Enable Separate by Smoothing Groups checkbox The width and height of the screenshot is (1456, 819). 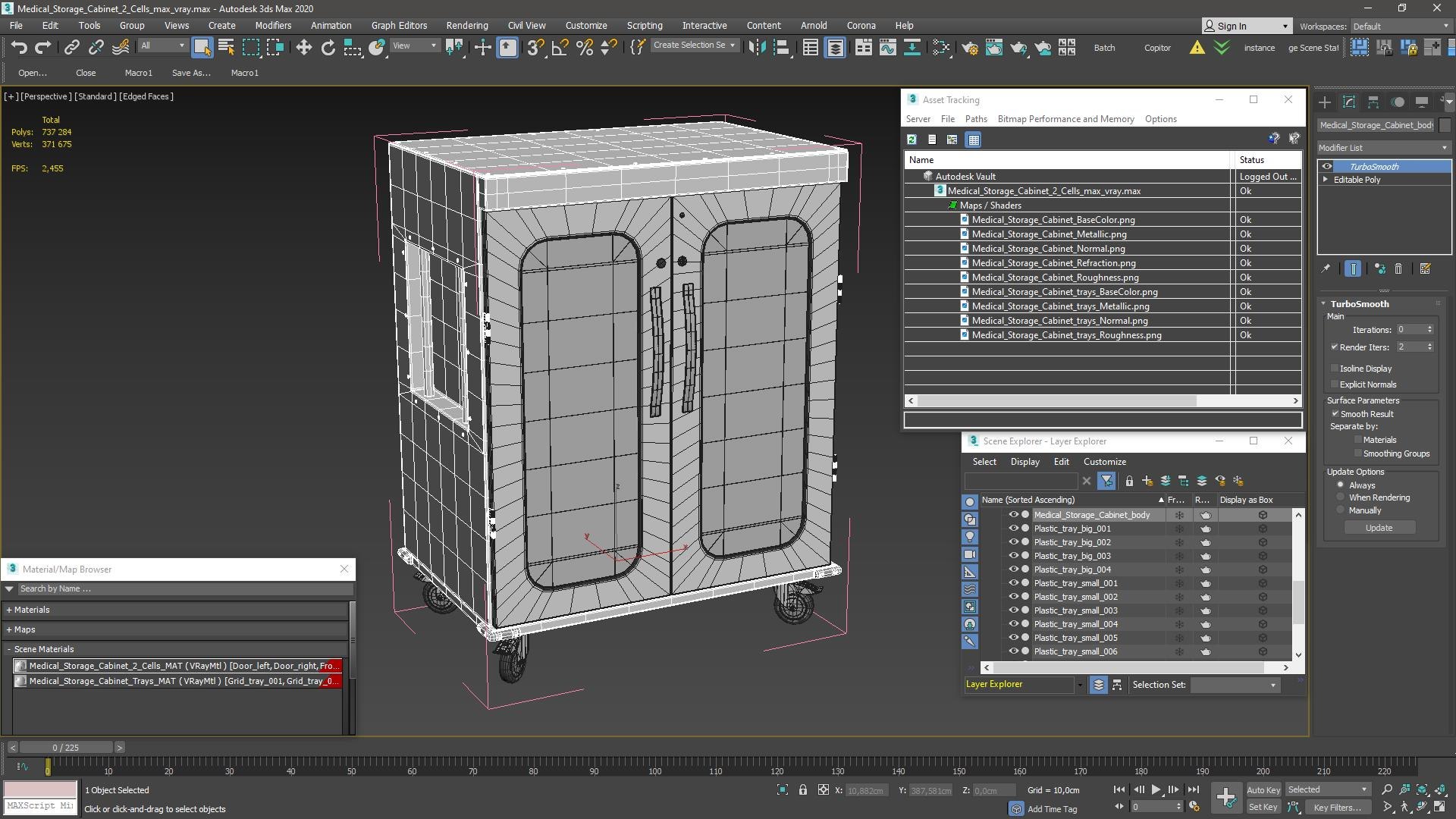(1358, 453)
